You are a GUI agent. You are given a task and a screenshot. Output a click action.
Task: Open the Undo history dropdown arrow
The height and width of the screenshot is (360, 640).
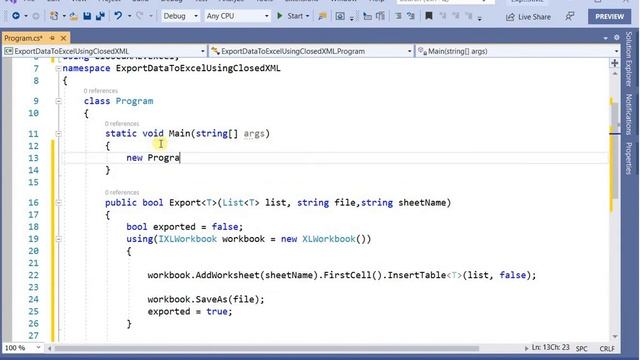pos(129,16)
